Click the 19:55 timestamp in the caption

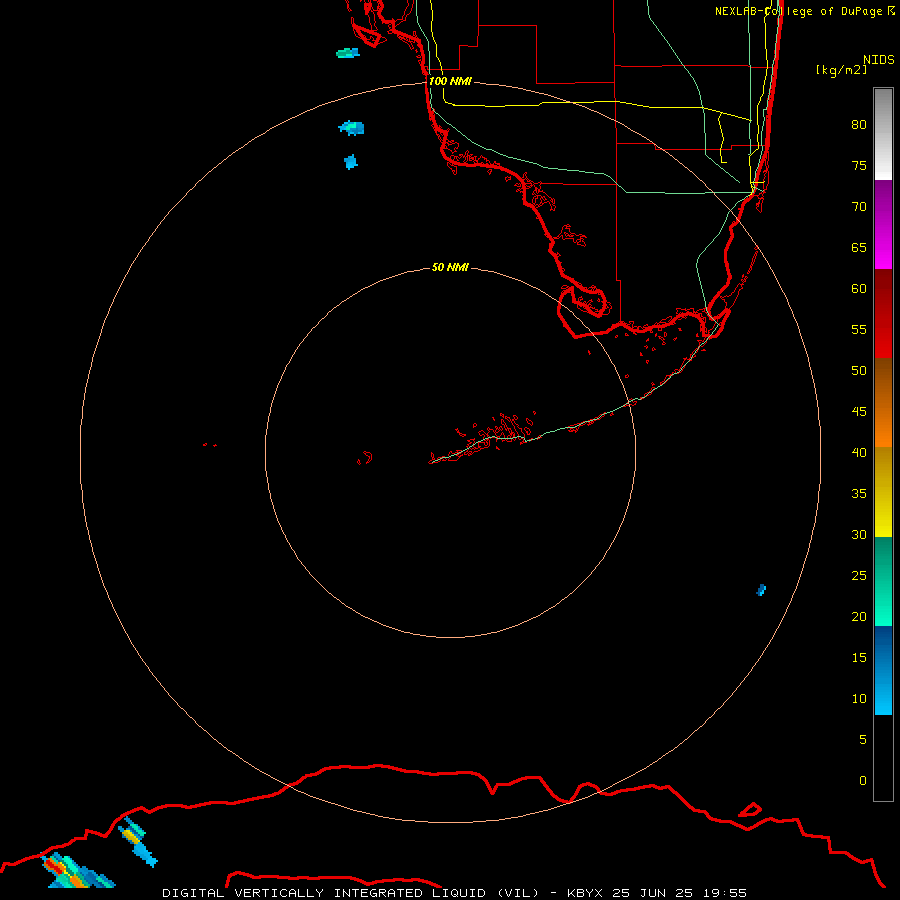pos(723,893)
